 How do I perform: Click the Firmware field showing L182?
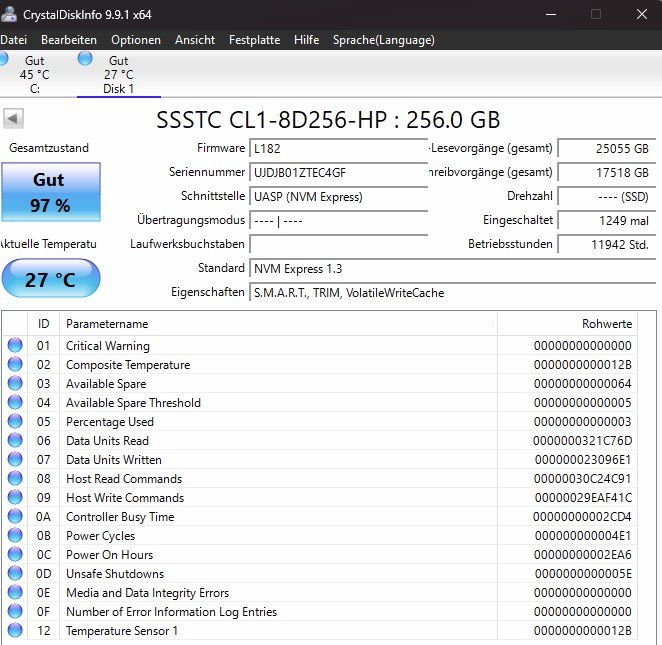(x=339, y=149)
